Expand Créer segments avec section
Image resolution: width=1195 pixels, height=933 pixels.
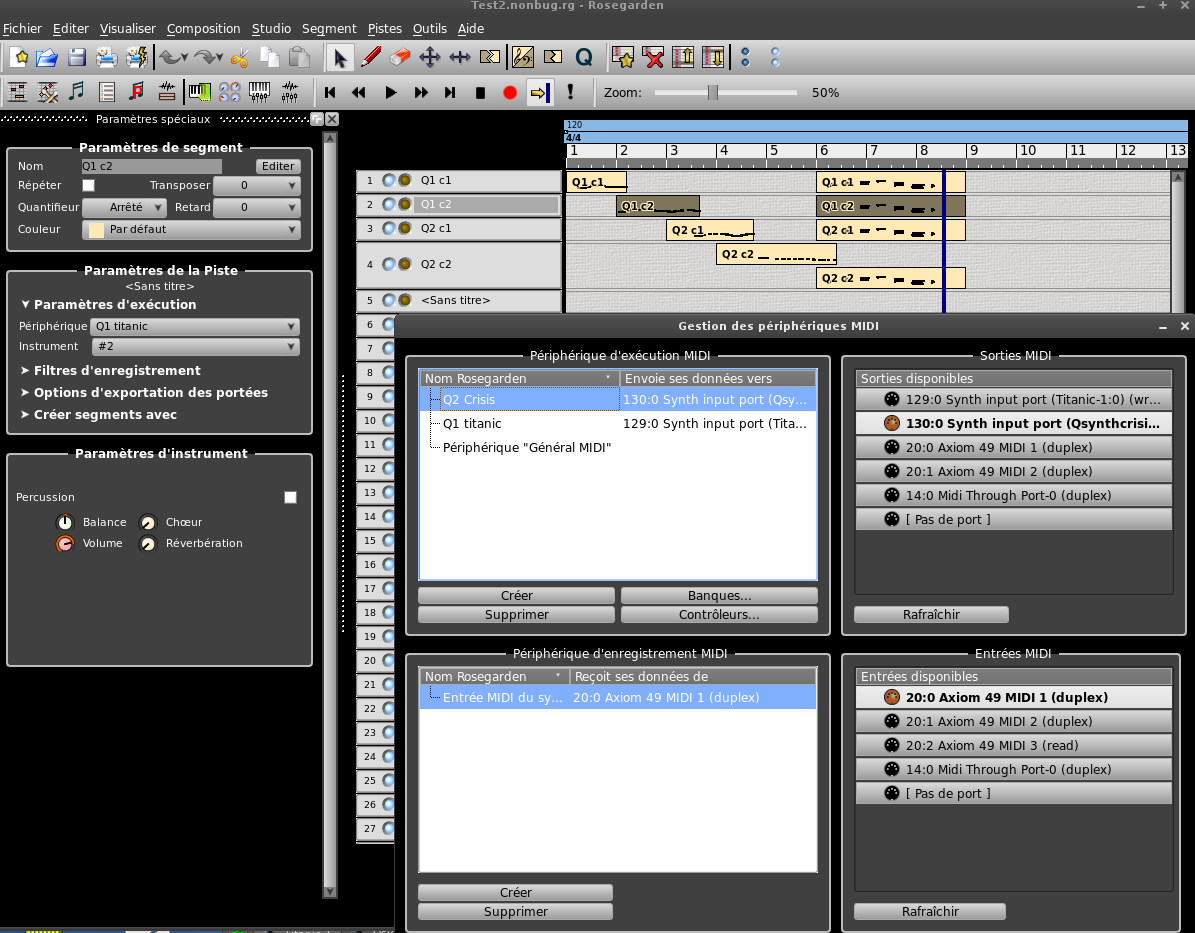click(99, 415)
